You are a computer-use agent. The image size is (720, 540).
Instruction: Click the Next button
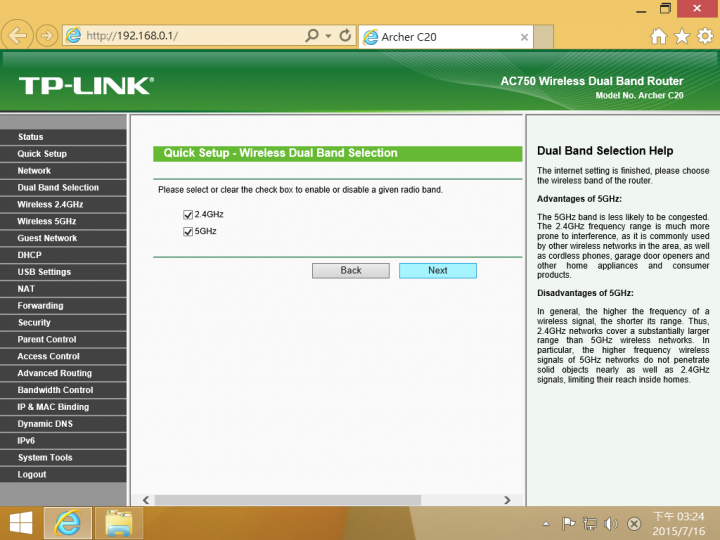tap(438, 270)
